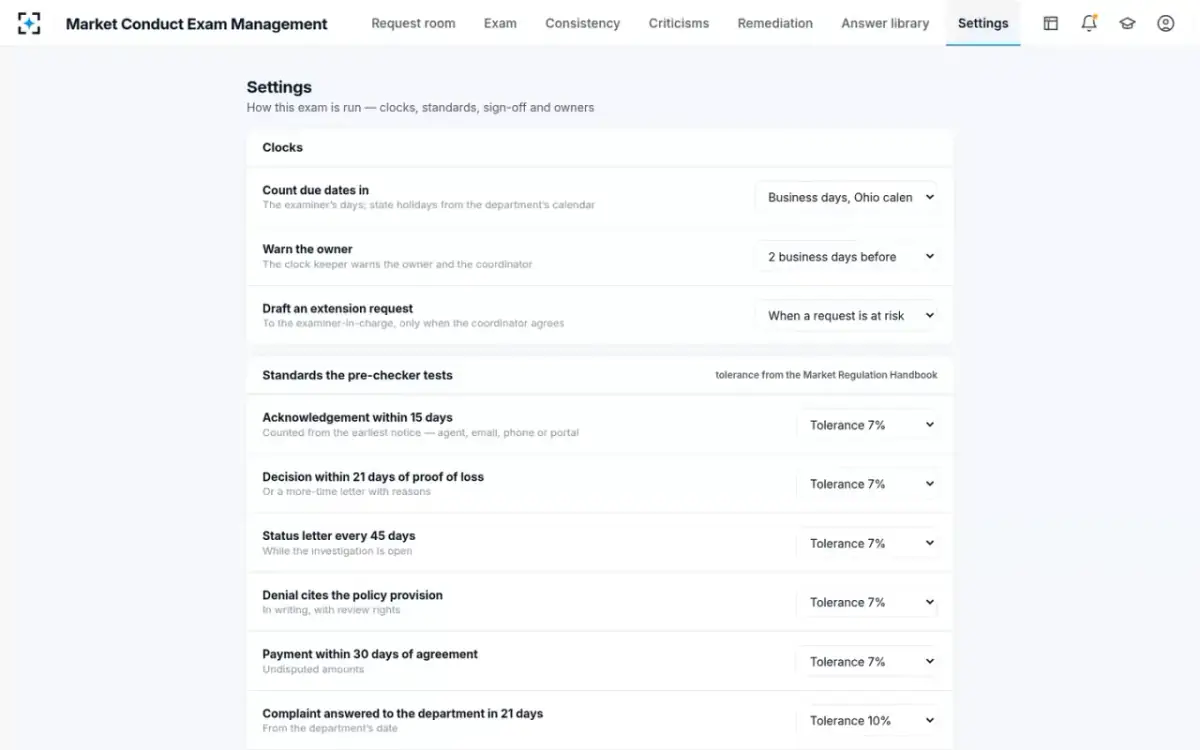
Task: Open the notifications bell
Action: [x=1089, y=23]
